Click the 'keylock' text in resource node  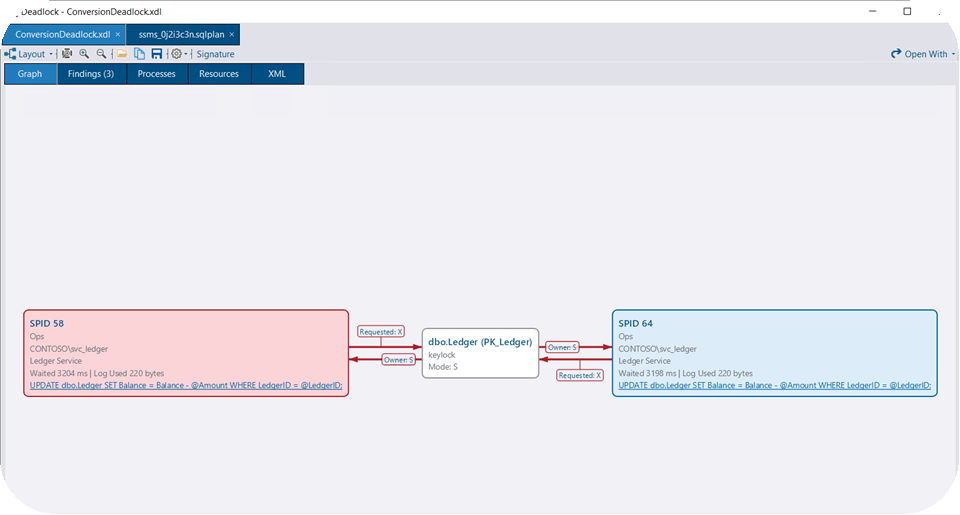(441, 355)
